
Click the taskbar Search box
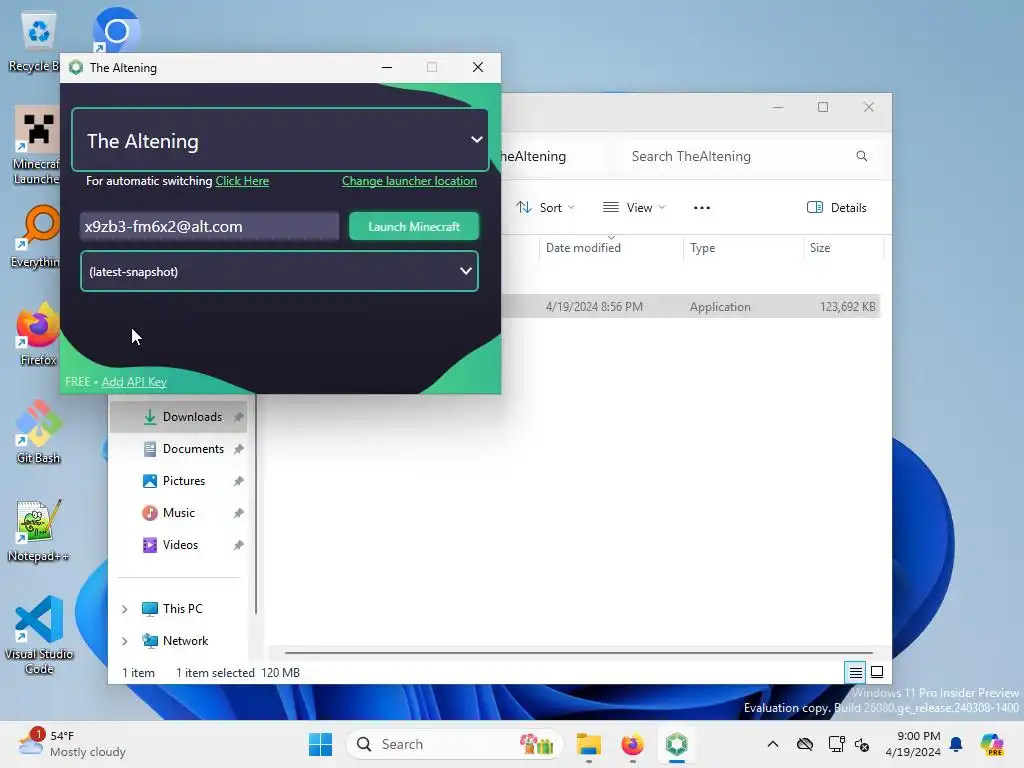pyautogui.click(x=455, y=744)
